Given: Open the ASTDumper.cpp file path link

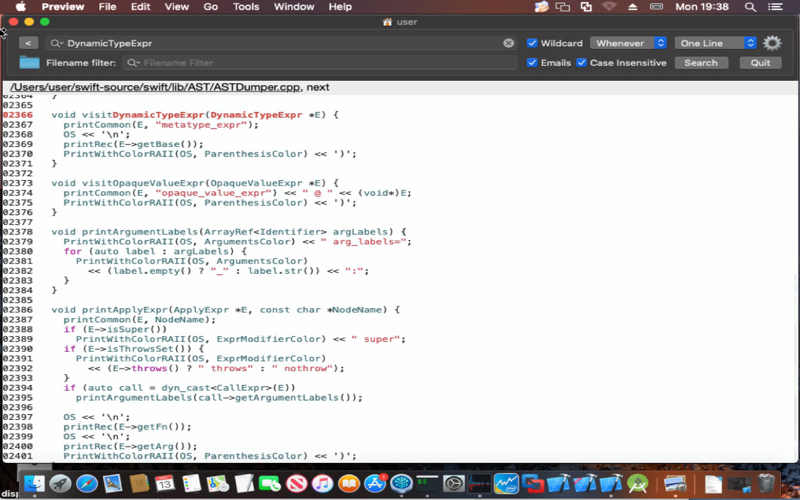Looking at the screenshot, I should [155, 87].
